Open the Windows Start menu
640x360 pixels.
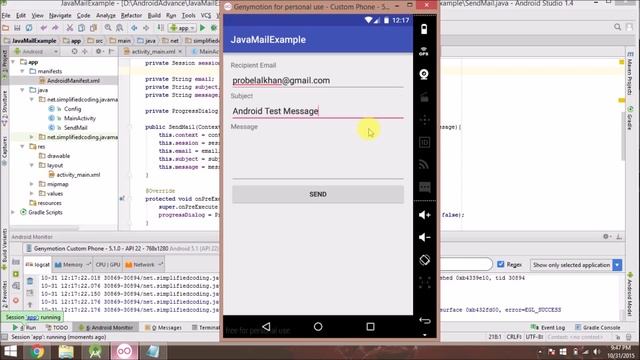coord(10,351)
